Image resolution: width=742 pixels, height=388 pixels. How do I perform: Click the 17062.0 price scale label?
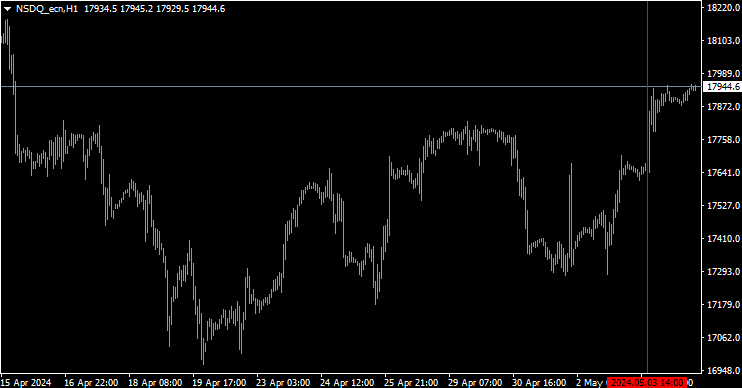pos(724,337)
